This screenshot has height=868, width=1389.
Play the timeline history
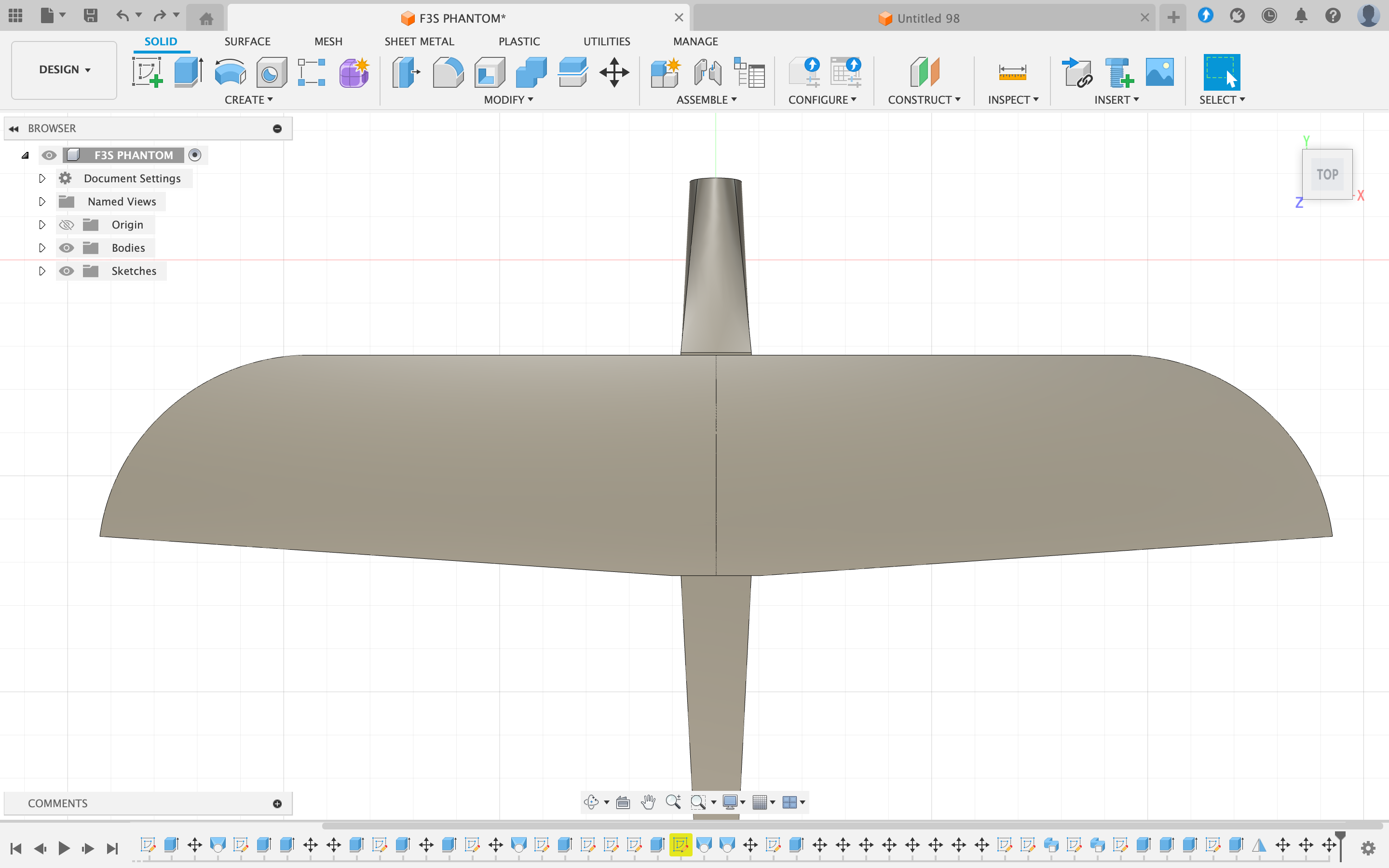click(64, 848)
